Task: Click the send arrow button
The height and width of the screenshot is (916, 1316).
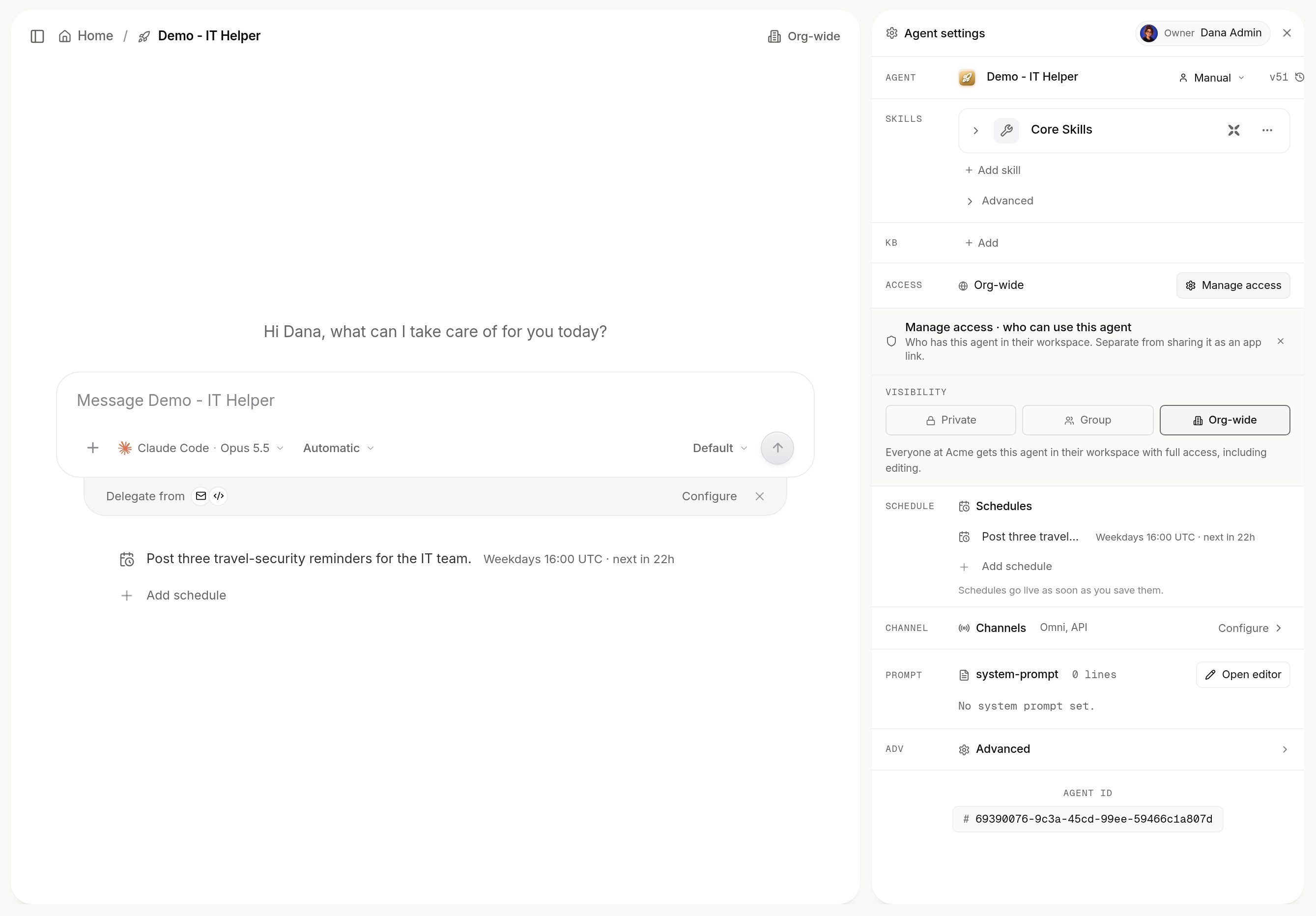Action: (776, 448)
